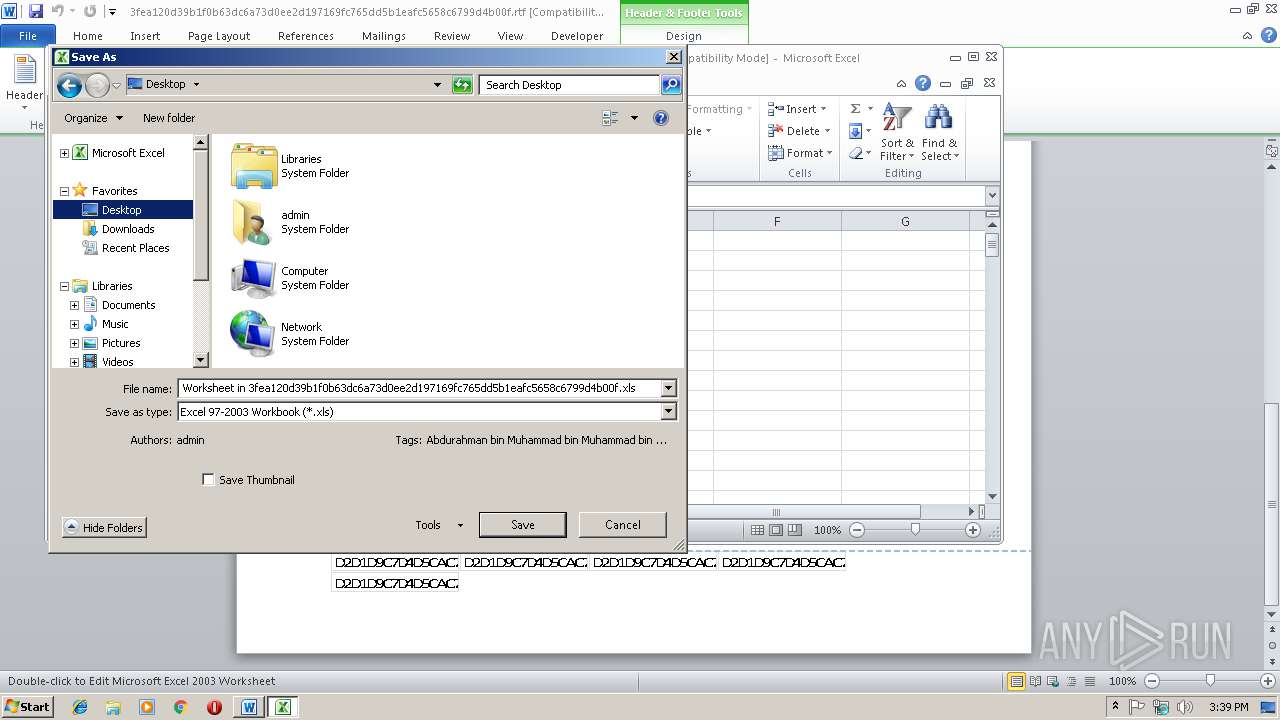
Task: Expand the Microsoft Excel tree node
Action: [x=65, y=153]
